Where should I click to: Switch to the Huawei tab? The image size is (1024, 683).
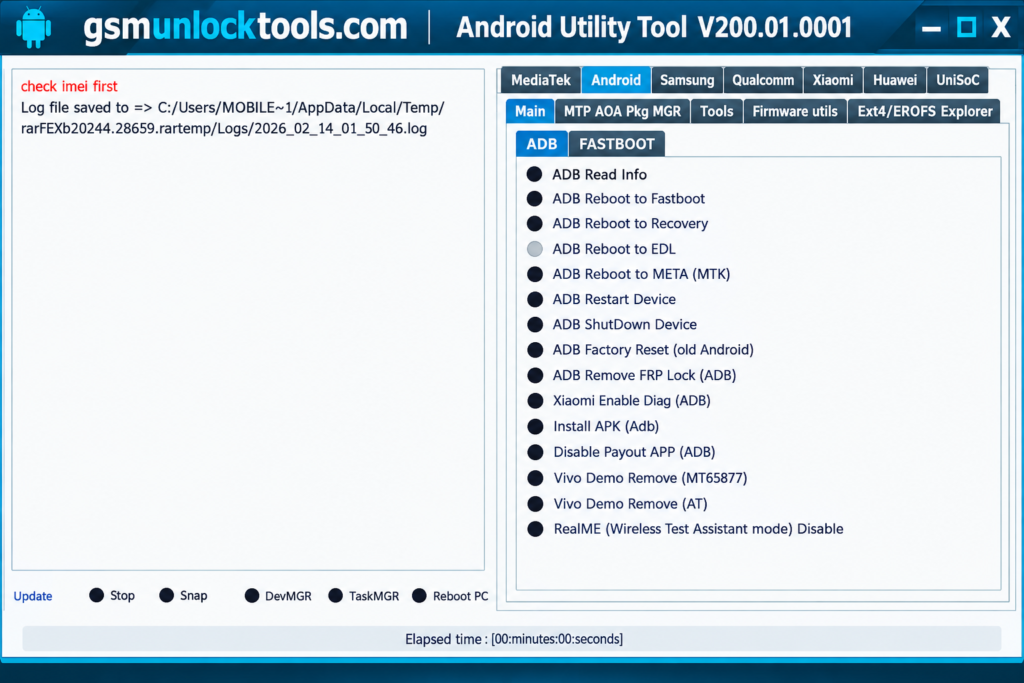(x=895, y=80)
